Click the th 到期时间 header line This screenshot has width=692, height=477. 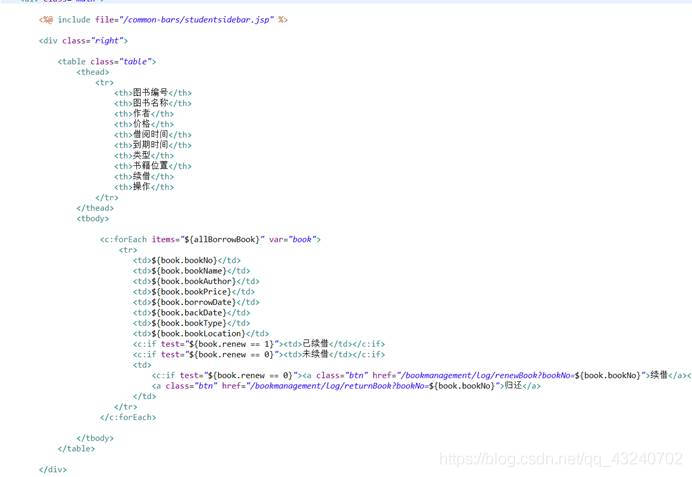pyautogui.click(x=153, y=145)
